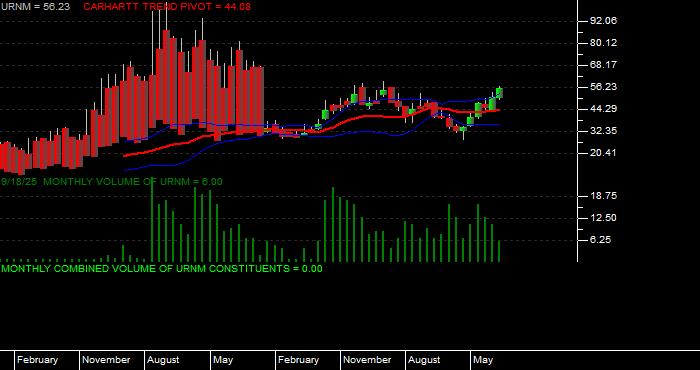Click the second February timeline marker
This screenshot has height=370, width=700.
pos(299,360)
